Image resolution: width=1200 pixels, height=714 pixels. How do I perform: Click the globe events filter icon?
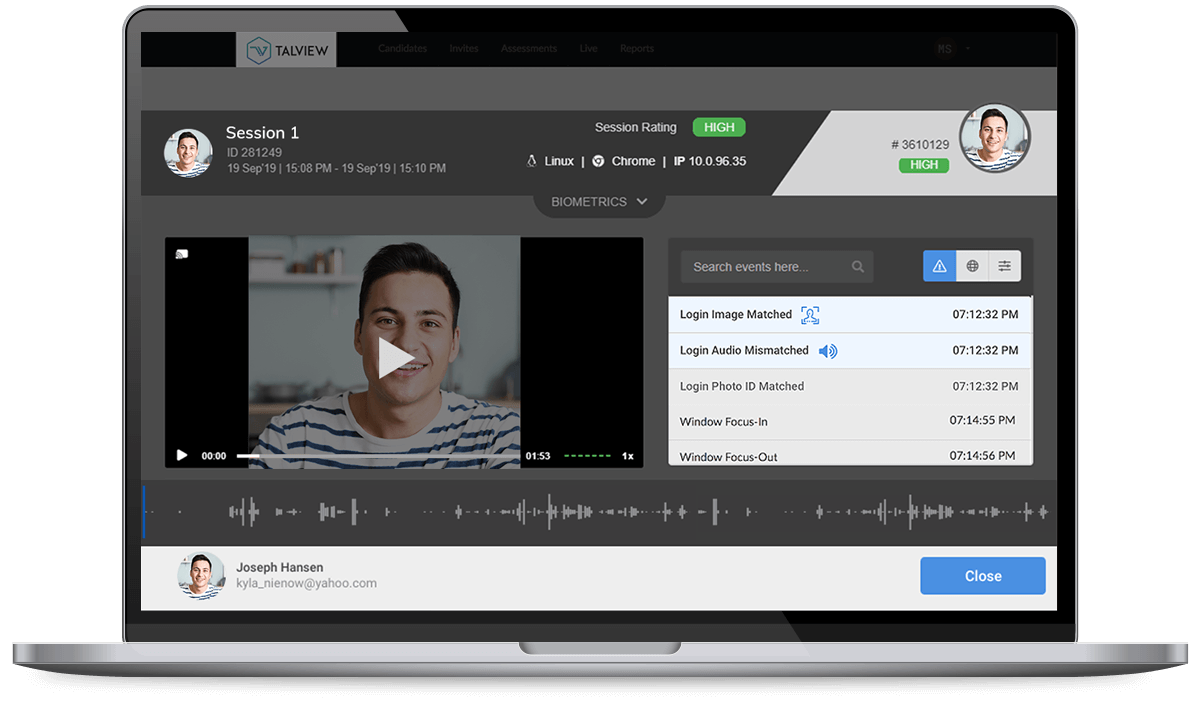click(972, 266)
